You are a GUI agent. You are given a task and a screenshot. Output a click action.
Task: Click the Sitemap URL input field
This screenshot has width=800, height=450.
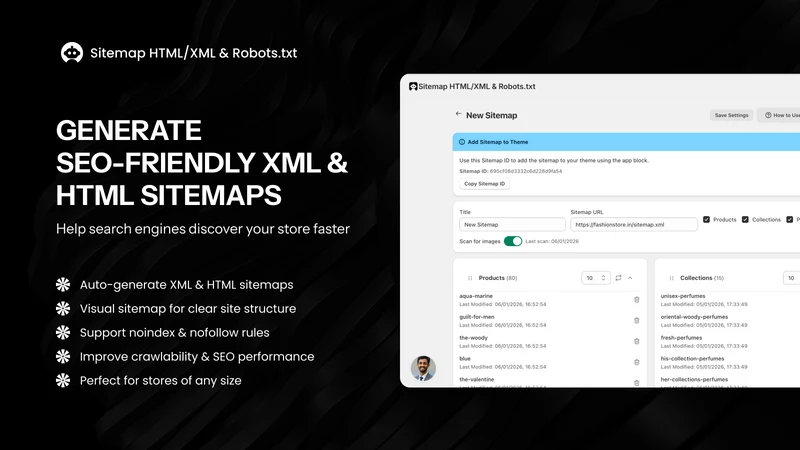(x=634, y=224)
